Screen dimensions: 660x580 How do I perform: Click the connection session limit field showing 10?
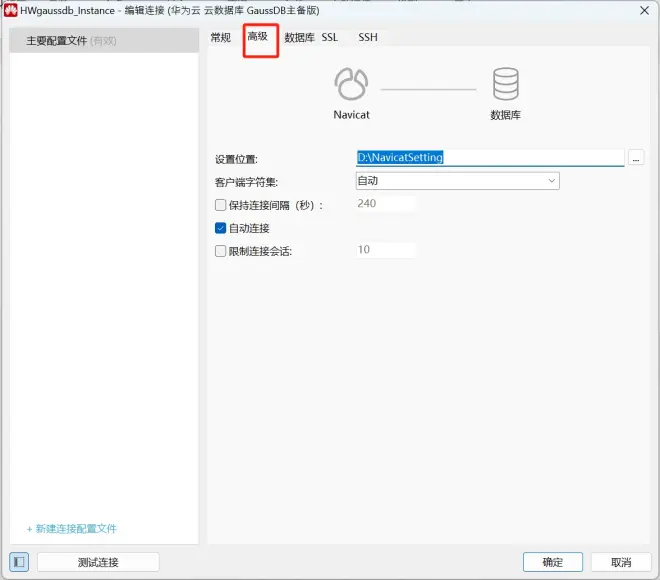click(386, 250)
